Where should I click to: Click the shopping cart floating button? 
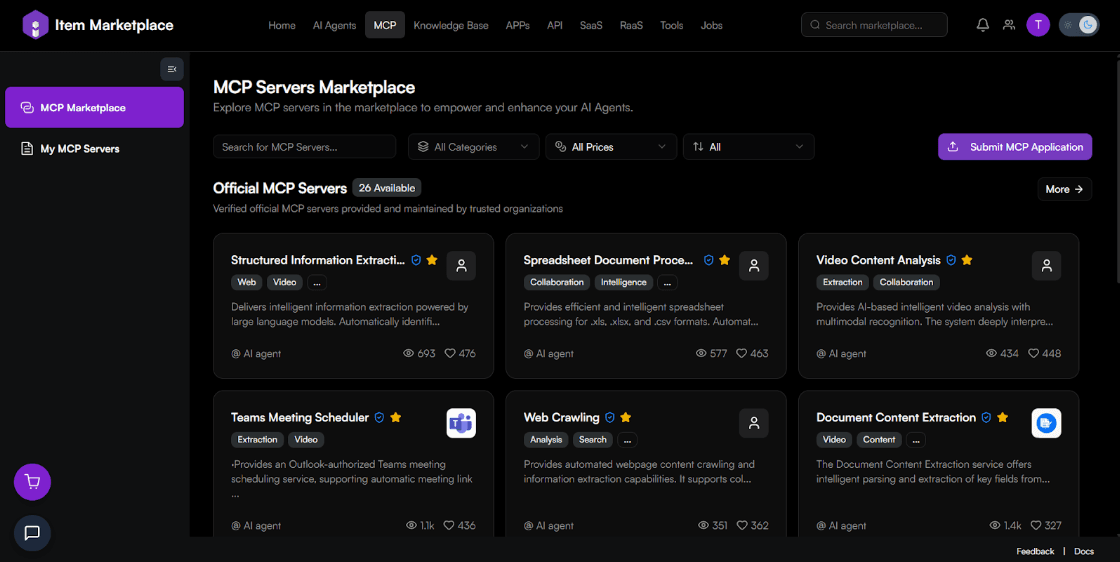32,482
